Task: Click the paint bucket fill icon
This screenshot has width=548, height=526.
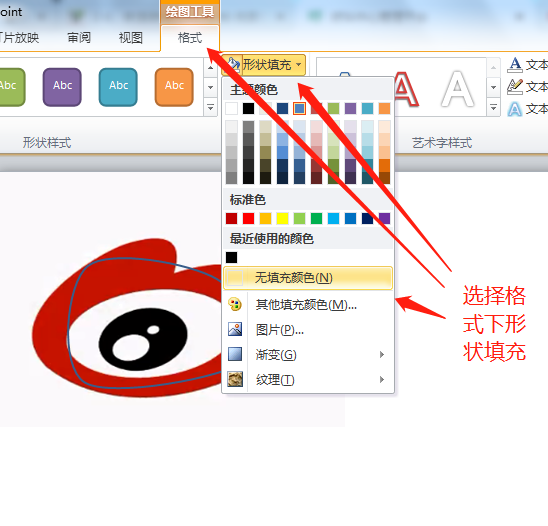Action: pyautogui.click(x=232, y=65)
